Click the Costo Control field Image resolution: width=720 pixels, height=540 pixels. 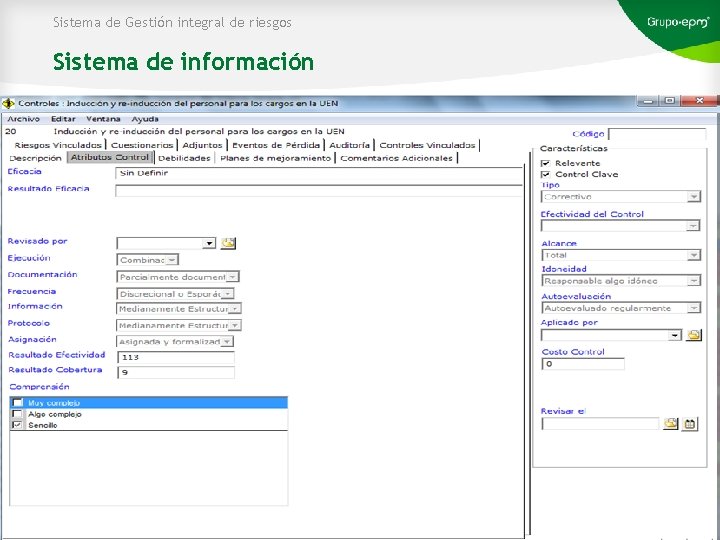583,364
